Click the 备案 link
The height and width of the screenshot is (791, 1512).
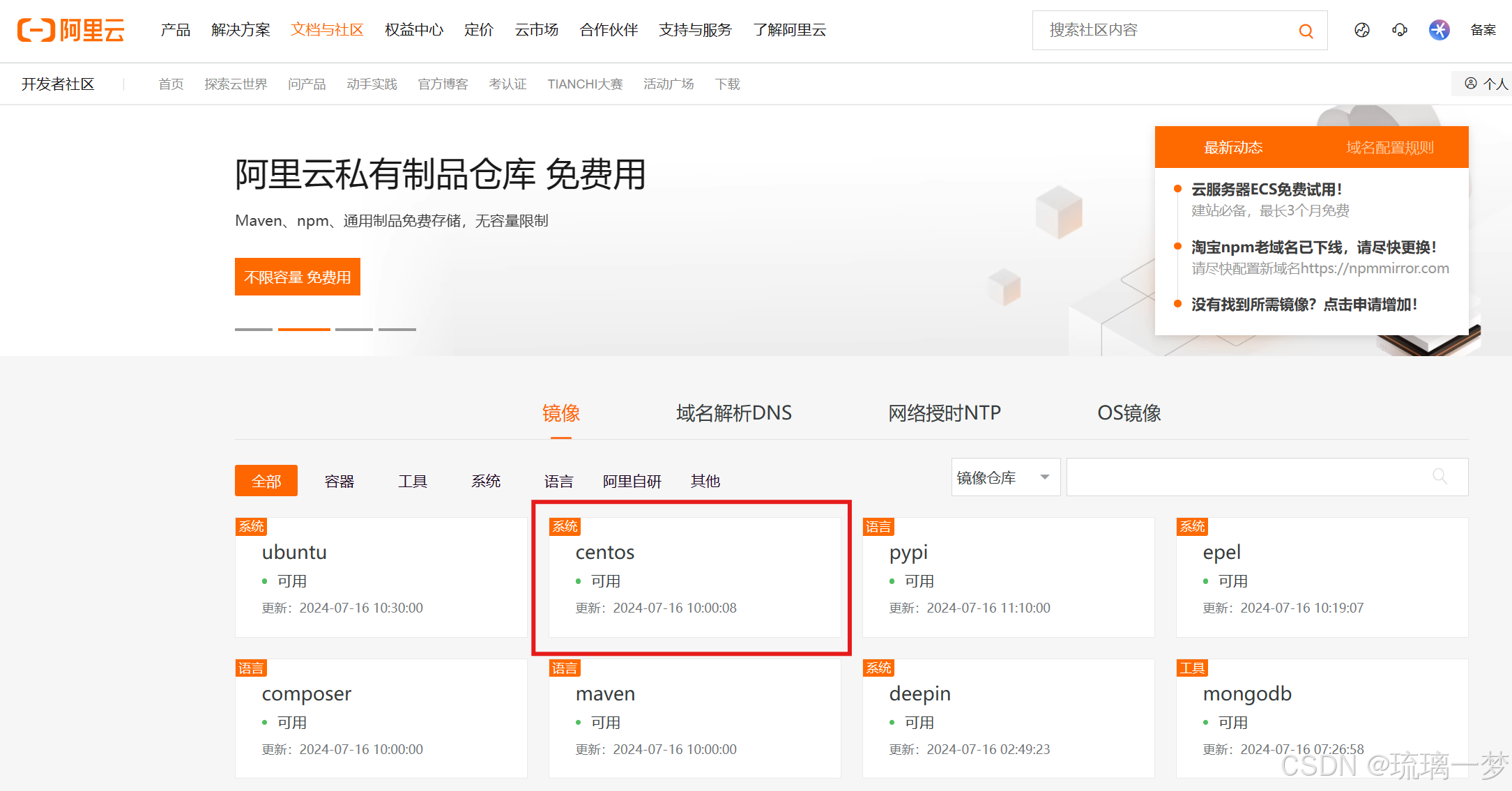pos(1483,30)
